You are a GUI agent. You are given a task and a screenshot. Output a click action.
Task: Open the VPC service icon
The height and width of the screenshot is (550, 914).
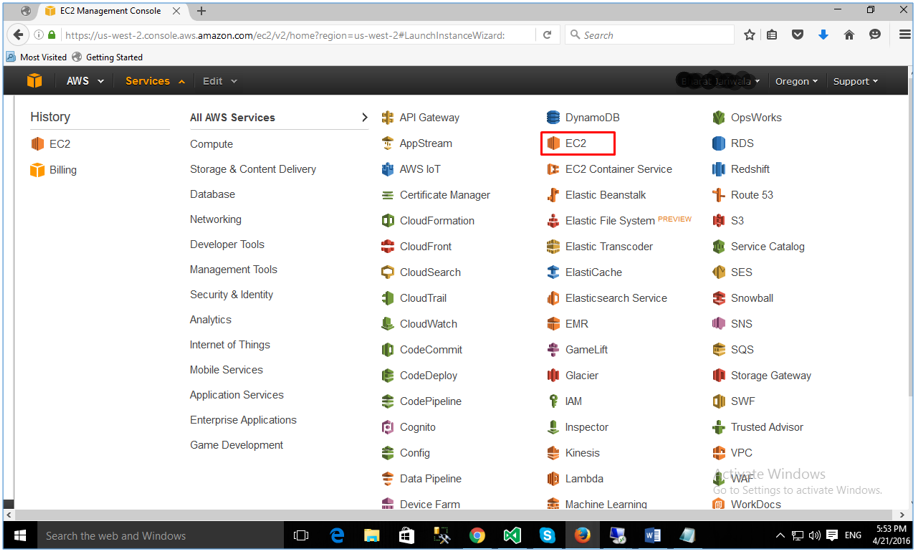click(719, 453)
